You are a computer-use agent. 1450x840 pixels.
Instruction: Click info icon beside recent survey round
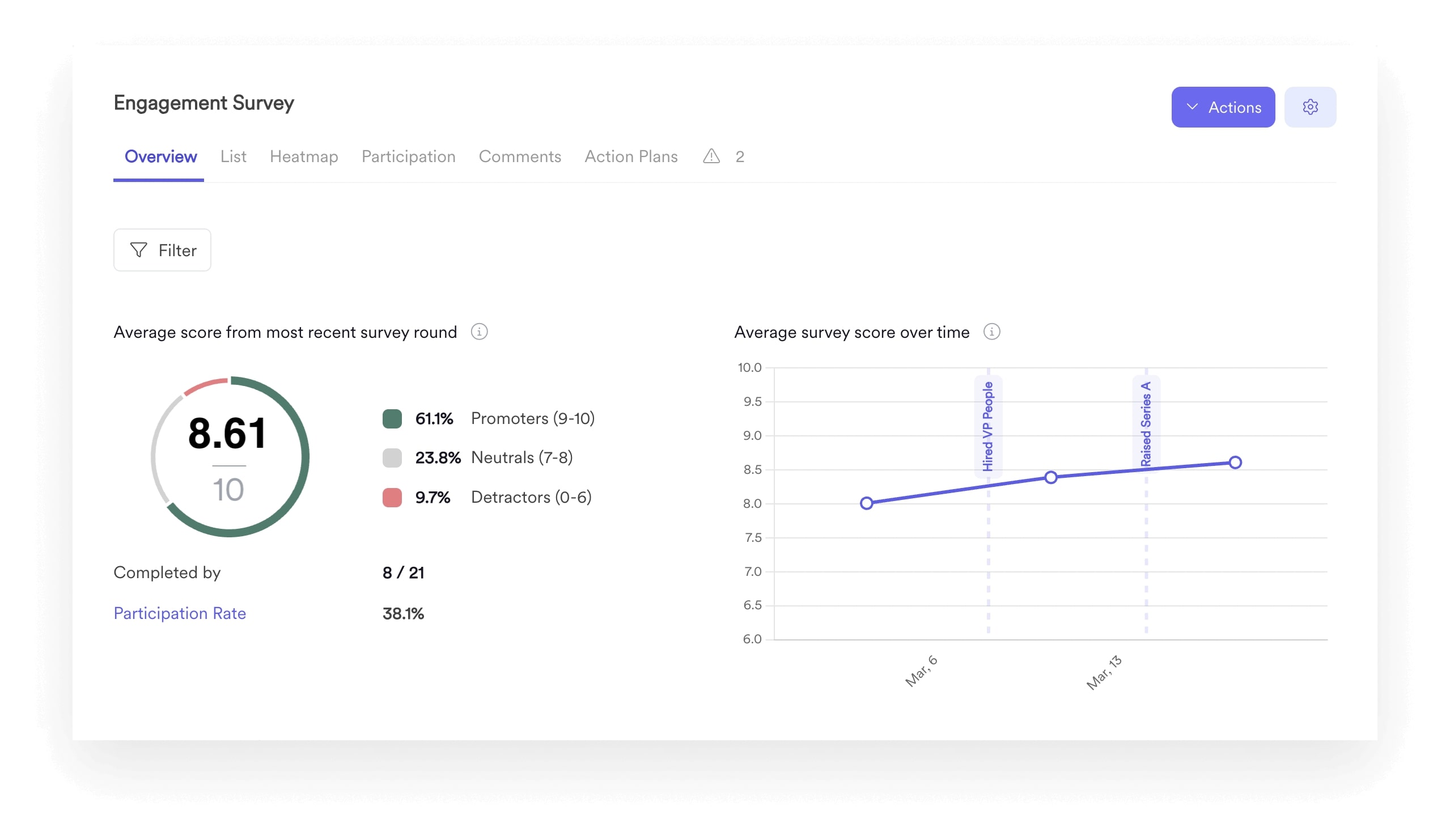pos(479,332)
